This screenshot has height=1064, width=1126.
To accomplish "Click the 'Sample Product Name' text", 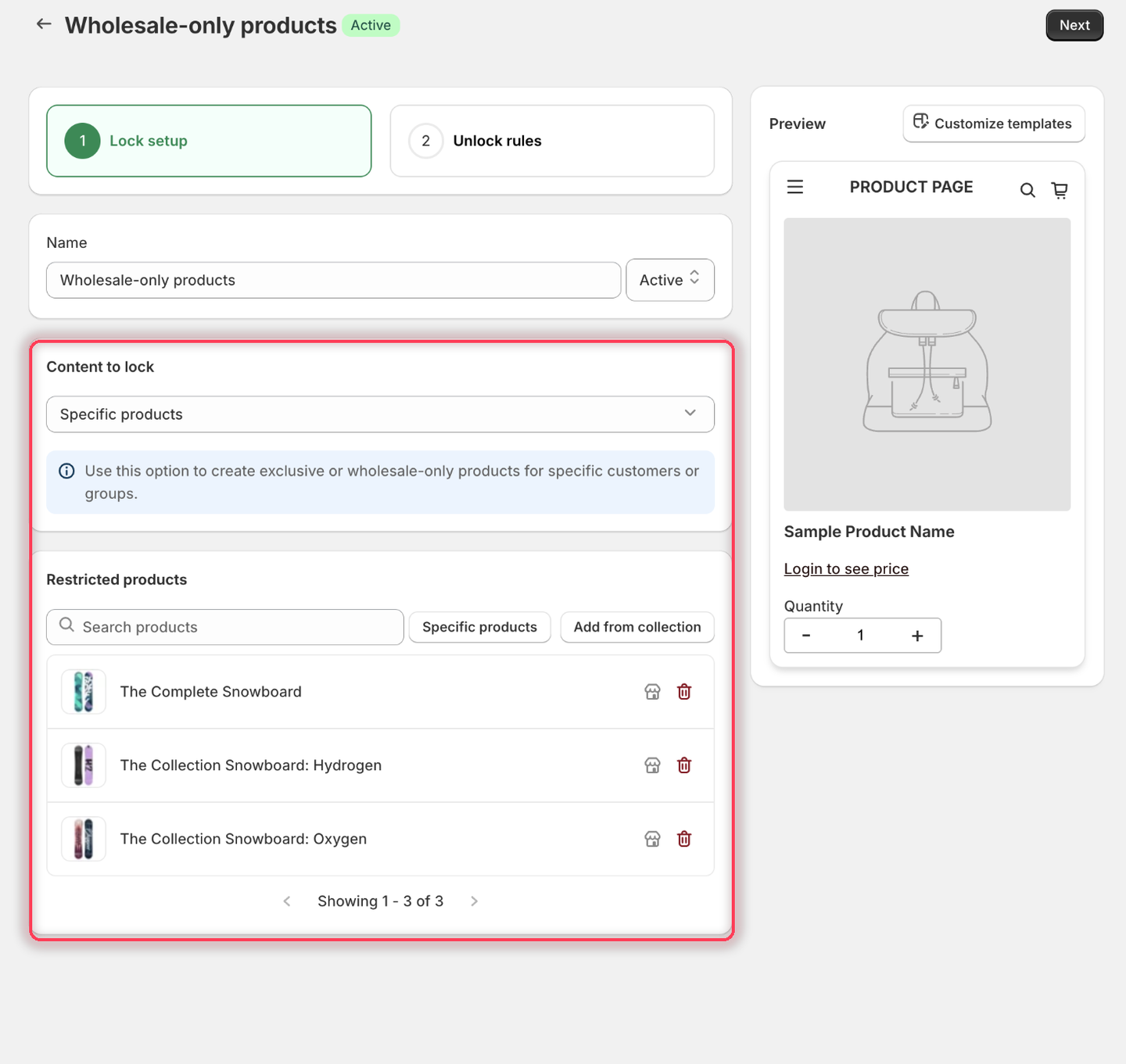I will tap(870, 532).
